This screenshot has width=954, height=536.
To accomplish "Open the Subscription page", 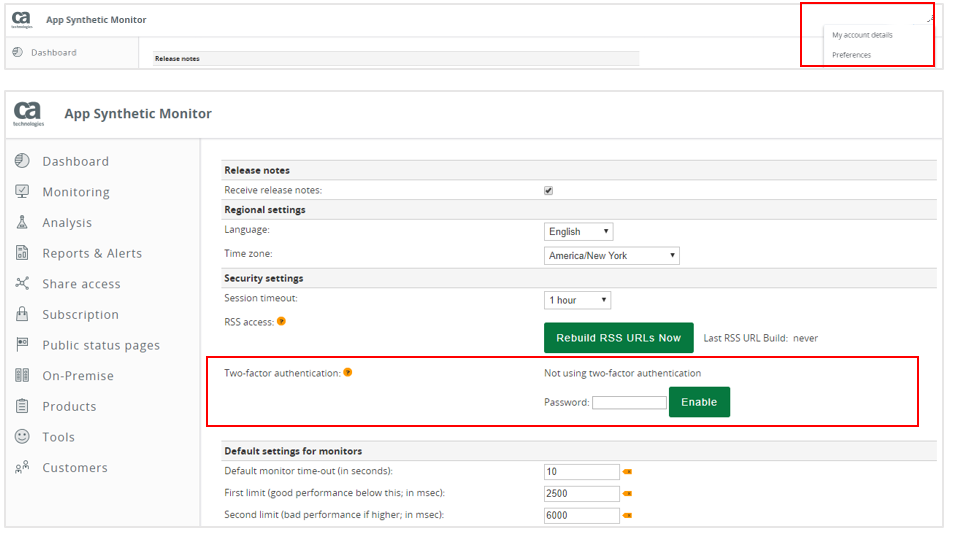I will (80, 315).
